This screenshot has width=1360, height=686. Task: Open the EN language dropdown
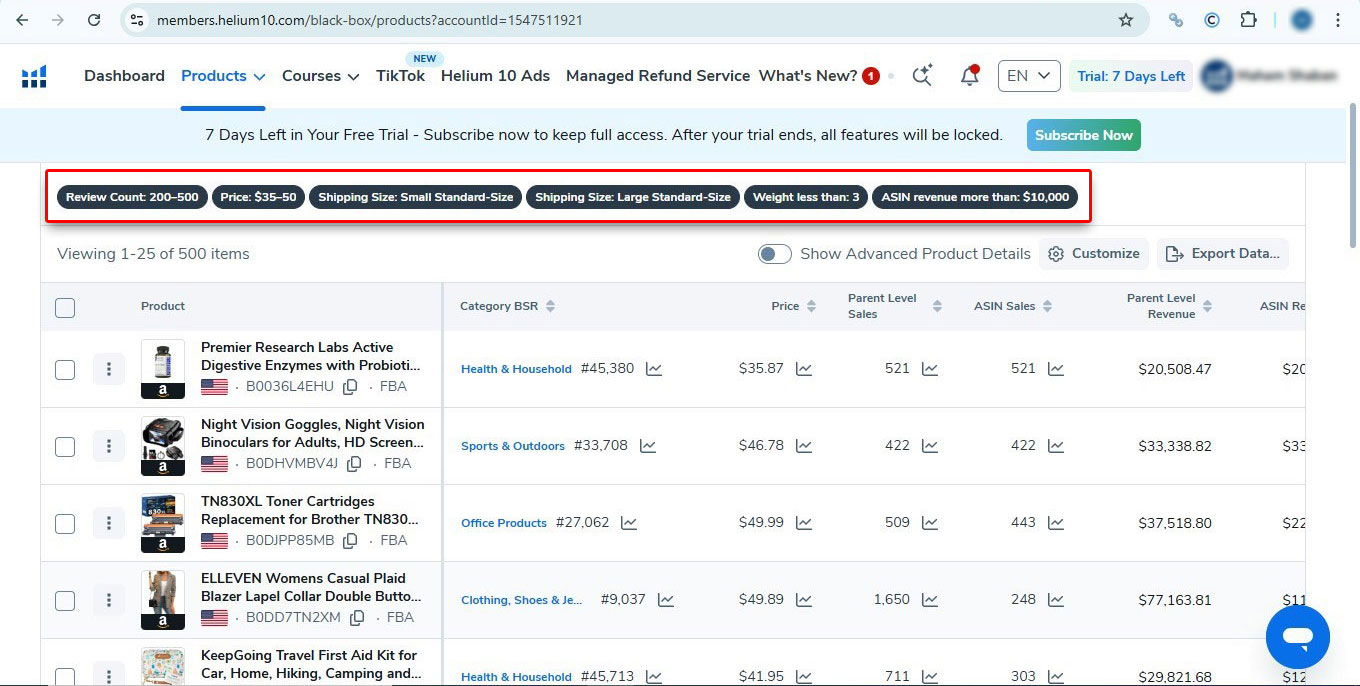point(1029,76)
